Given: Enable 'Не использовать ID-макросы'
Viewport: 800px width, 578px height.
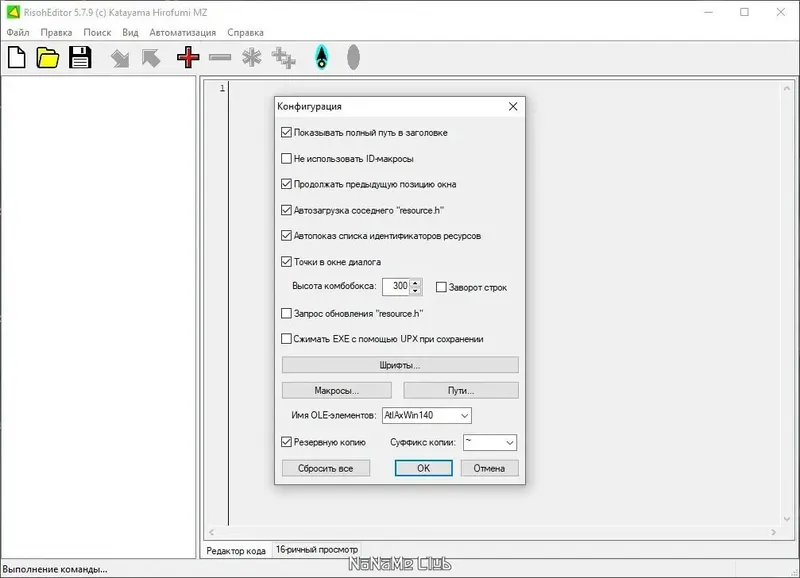Looking at the screenshot, I should (x=287, y=158).
